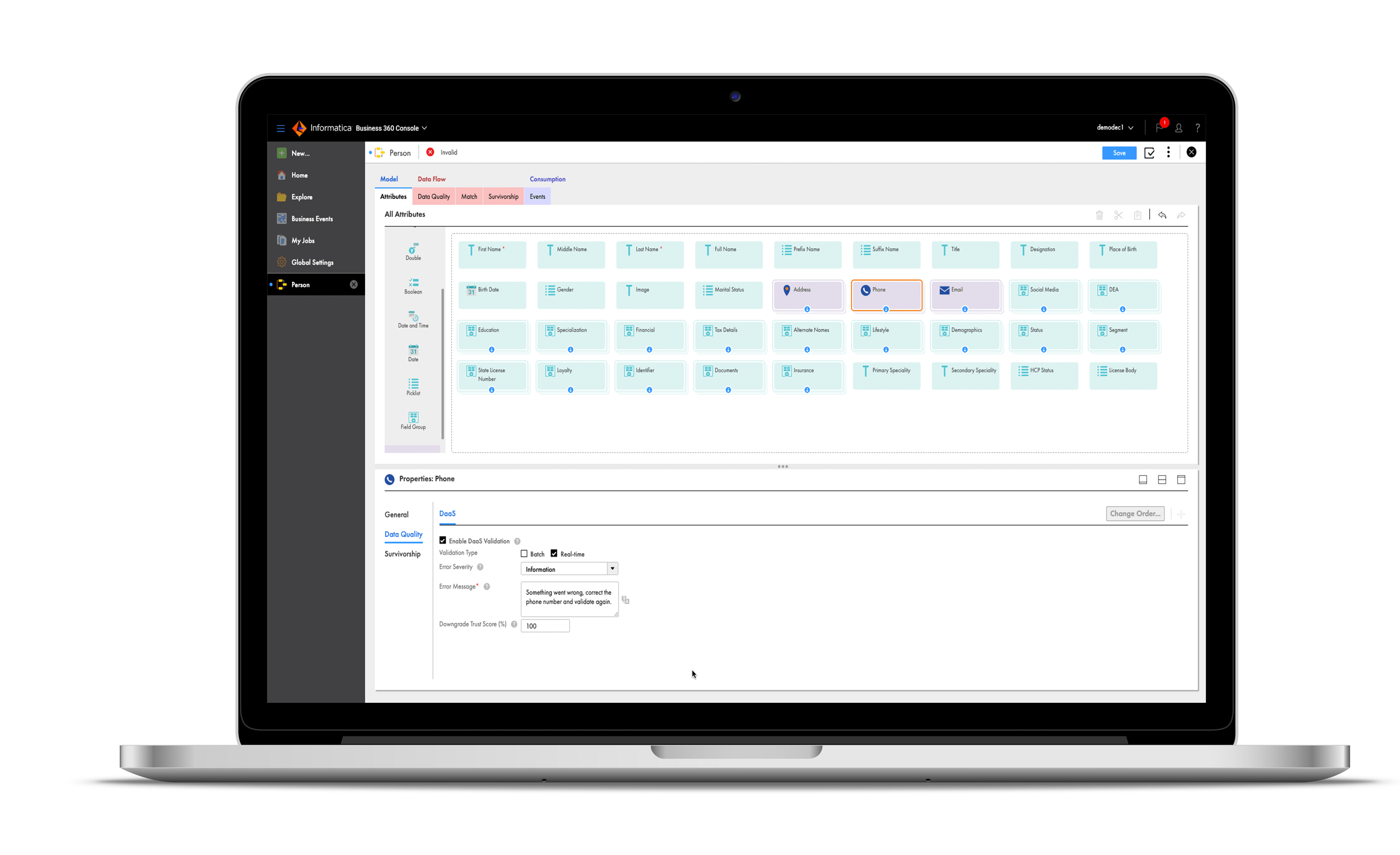Click the Change Order button
Screen dimensions: 1400x855
click(x=1135, y=513)
